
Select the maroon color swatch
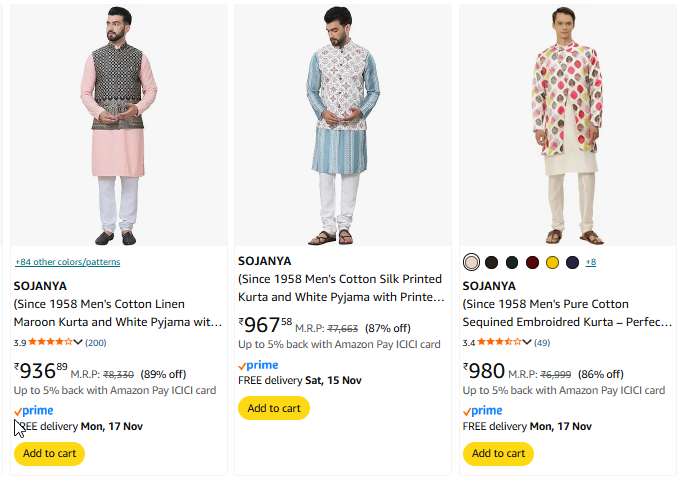point(532,262)
